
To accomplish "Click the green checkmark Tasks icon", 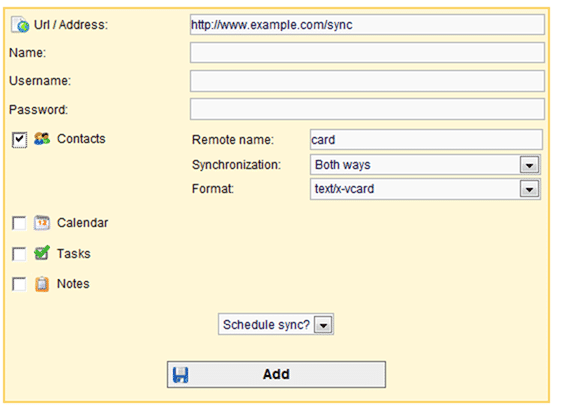I will [42, 253].
